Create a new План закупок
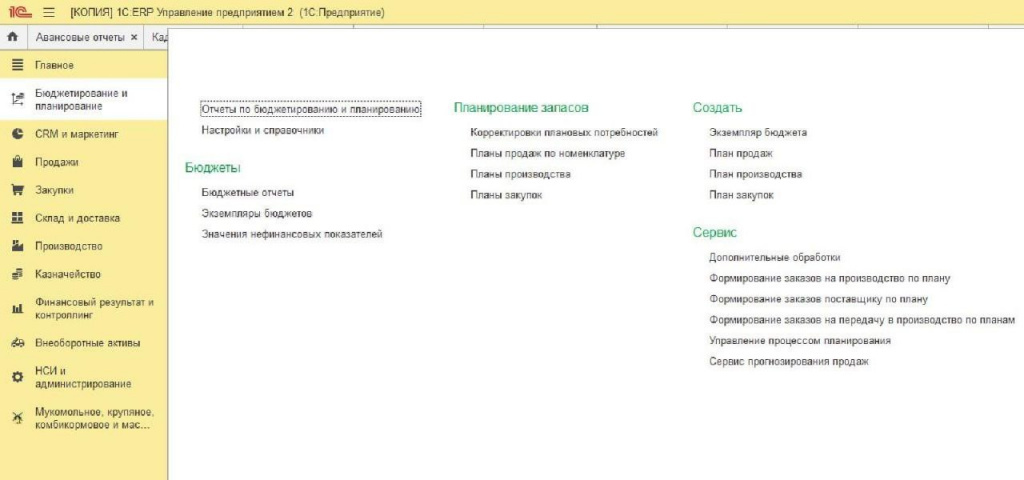The width and height of the screenshot is (1024, 480). click(741, 195)
